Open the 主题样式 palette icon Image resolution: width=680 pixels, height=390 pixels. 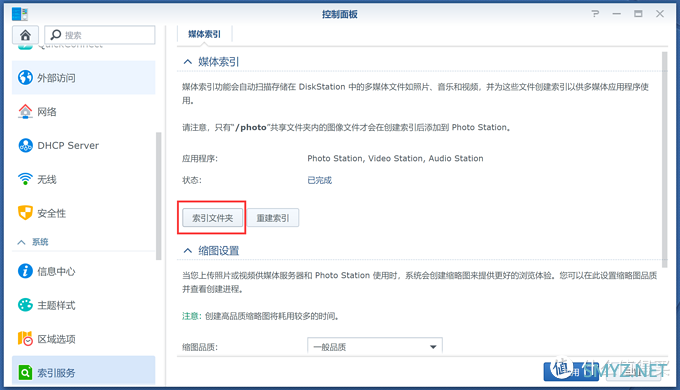(25, 305)
